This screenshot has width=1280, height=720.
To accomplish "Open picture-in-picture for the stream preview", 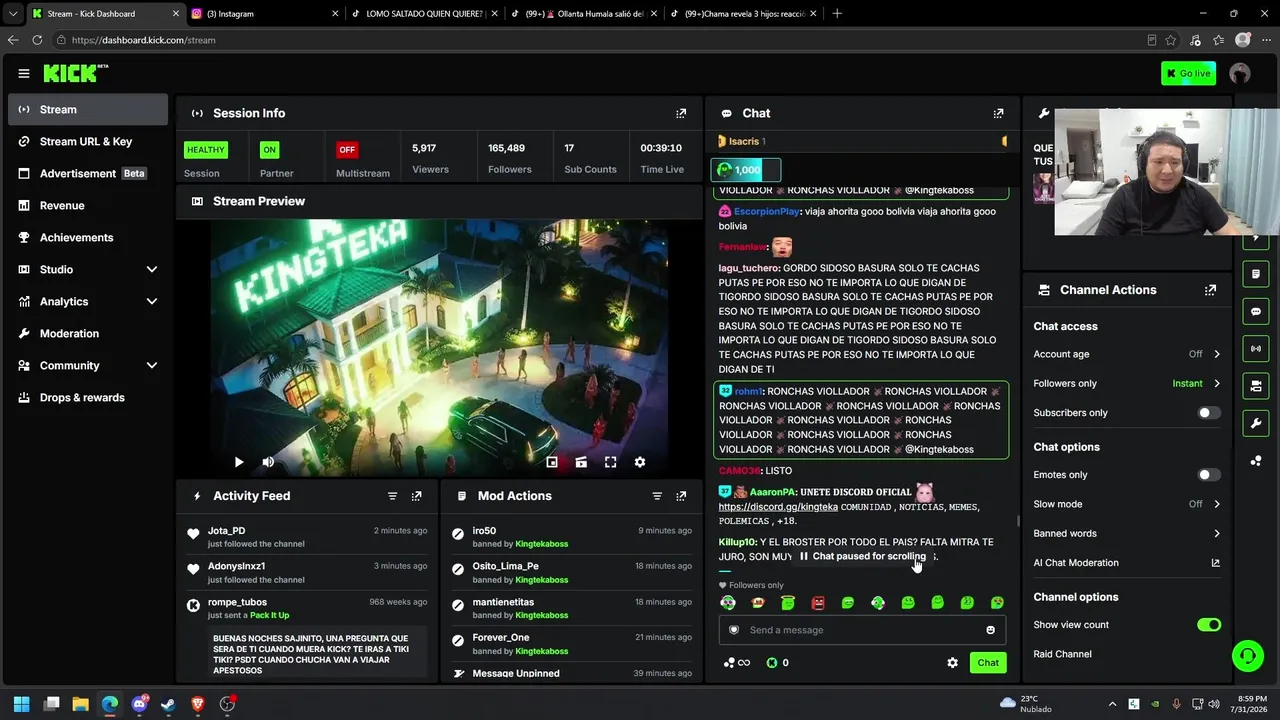I will pyautogui.click(x=552, y=462).
